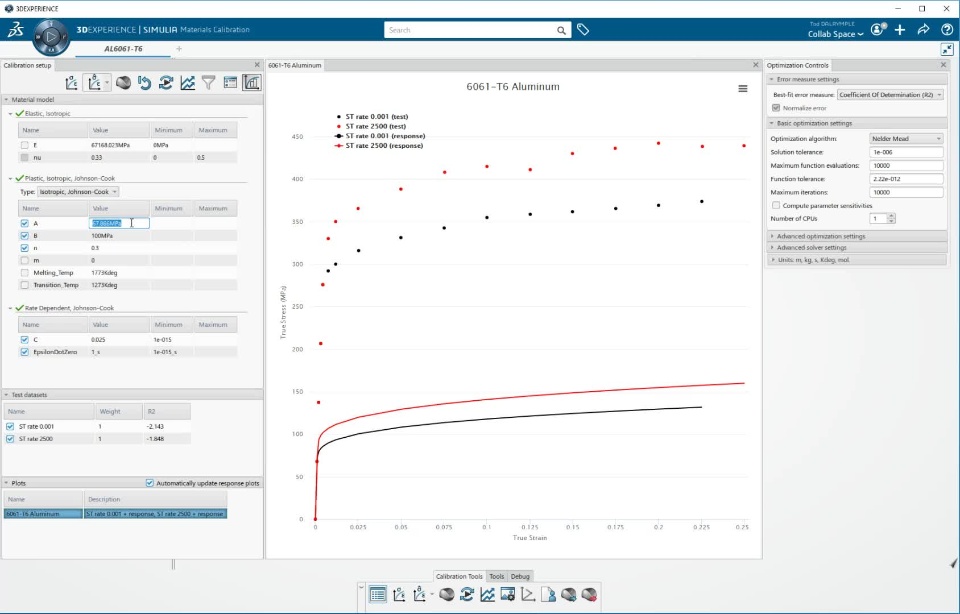The image size is (960, 614).
Task: Toggle ST rate 2500 (response) legend entry
Action: (x=379, y=146)
